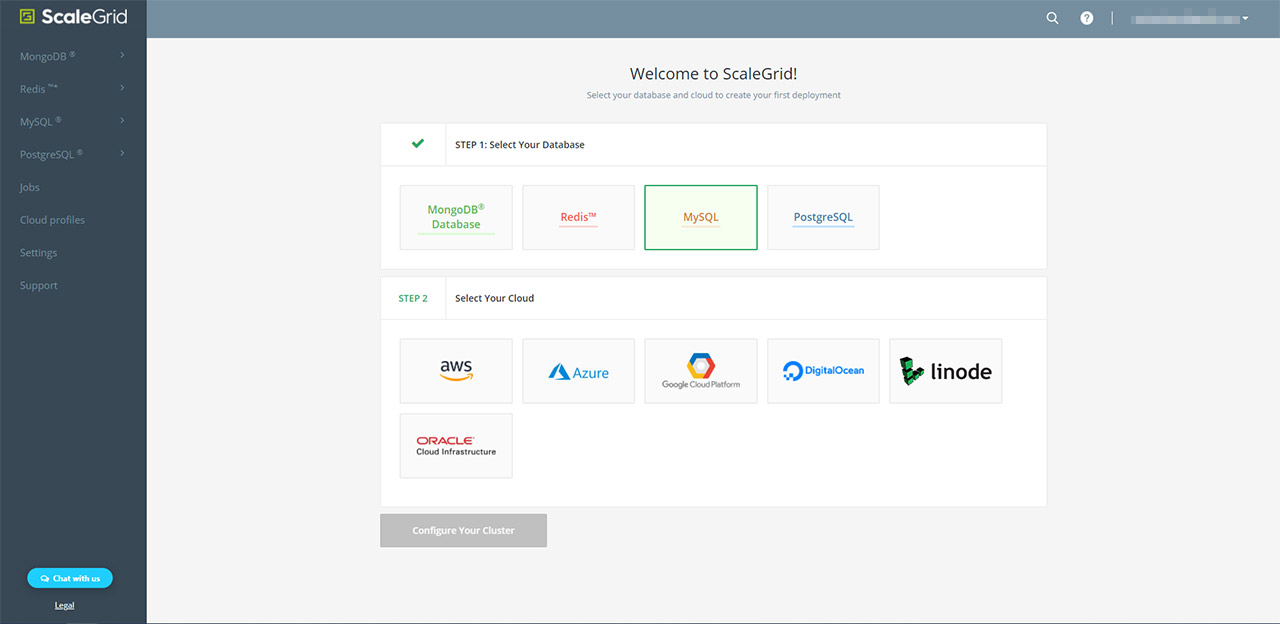Viewport: 1280px width, 624px height.
Task: Open MySQL in the sidebar
Action: [41, 122]
